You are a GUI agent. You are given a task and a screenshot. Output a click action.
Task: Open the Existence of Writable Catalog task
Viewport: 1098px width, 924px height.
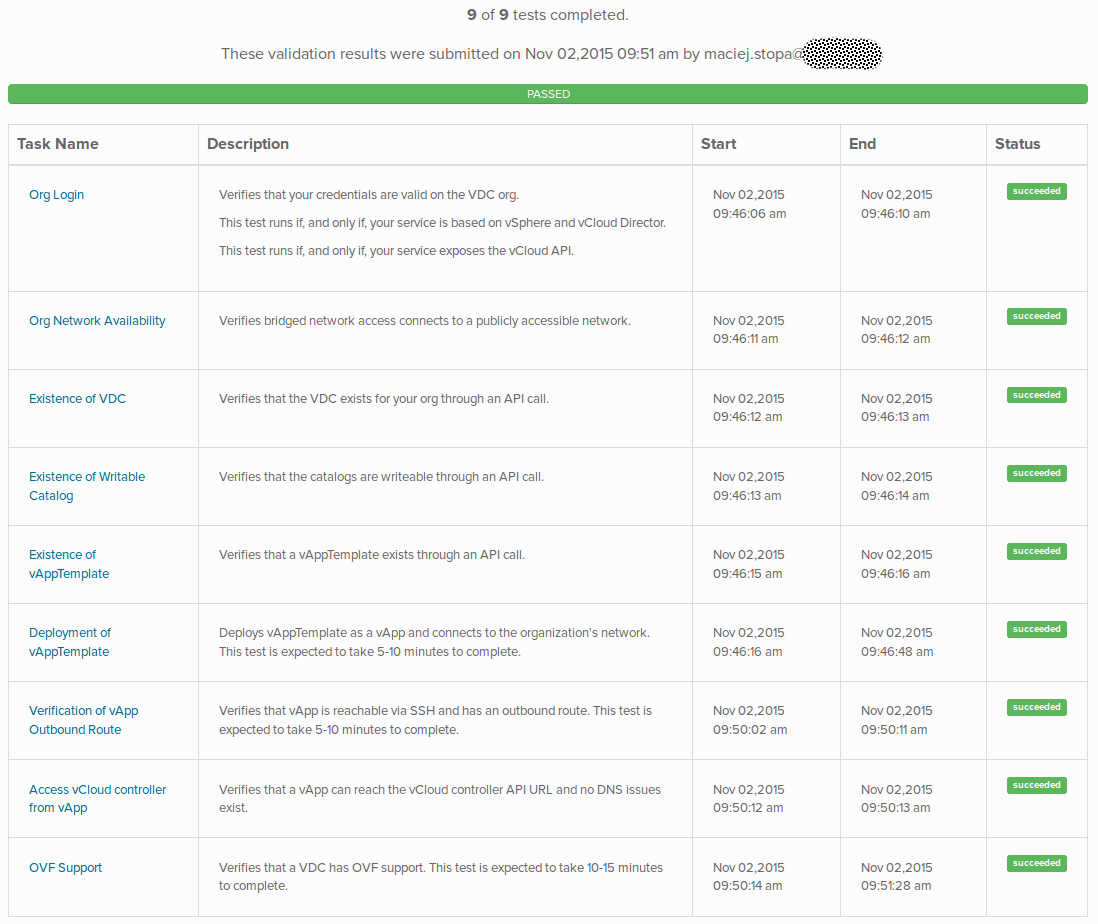(86, 486)
